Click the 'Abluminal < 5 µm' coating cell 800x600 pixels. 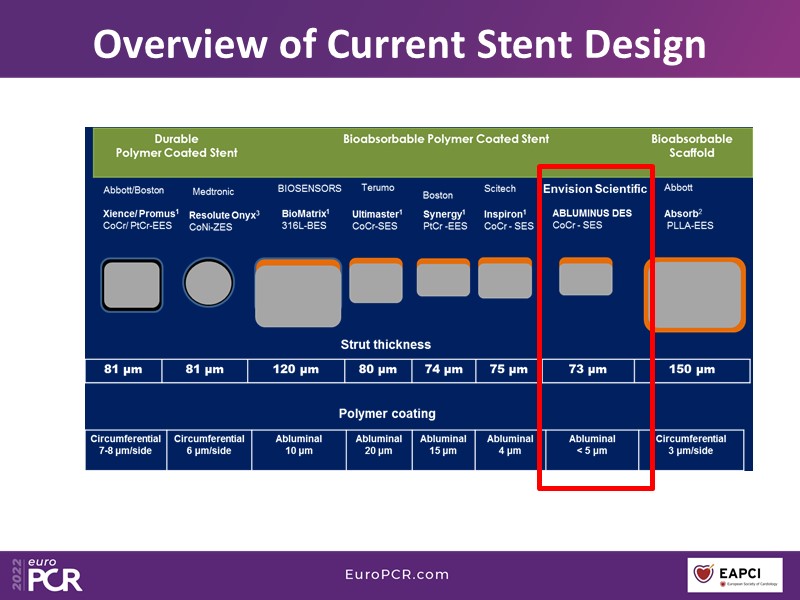click(592, 445)
